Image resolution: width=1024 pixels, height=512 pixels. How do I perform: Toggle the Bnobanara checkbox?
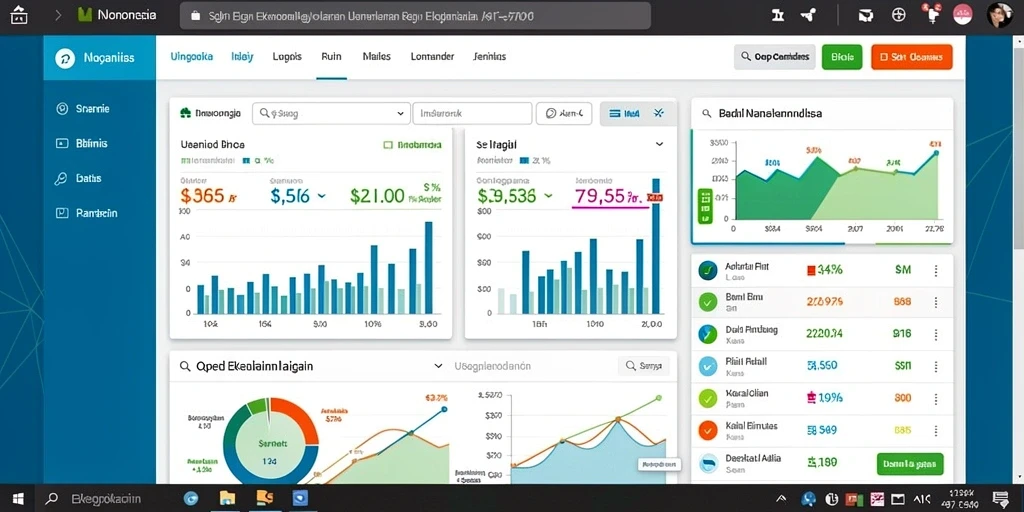coord(388,145)
